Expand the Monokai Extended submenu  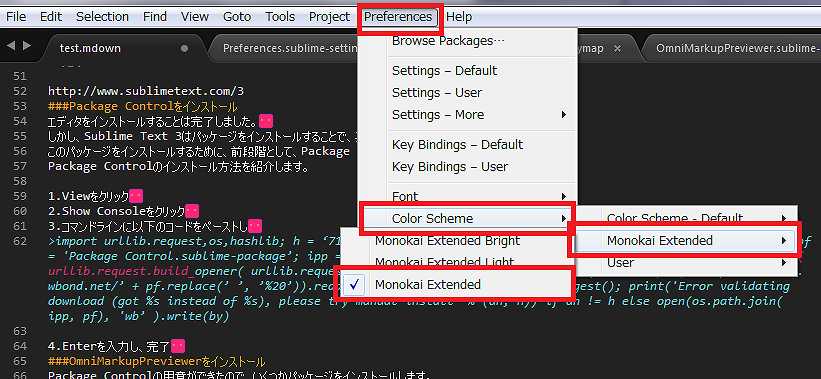[x=686, y=240]
